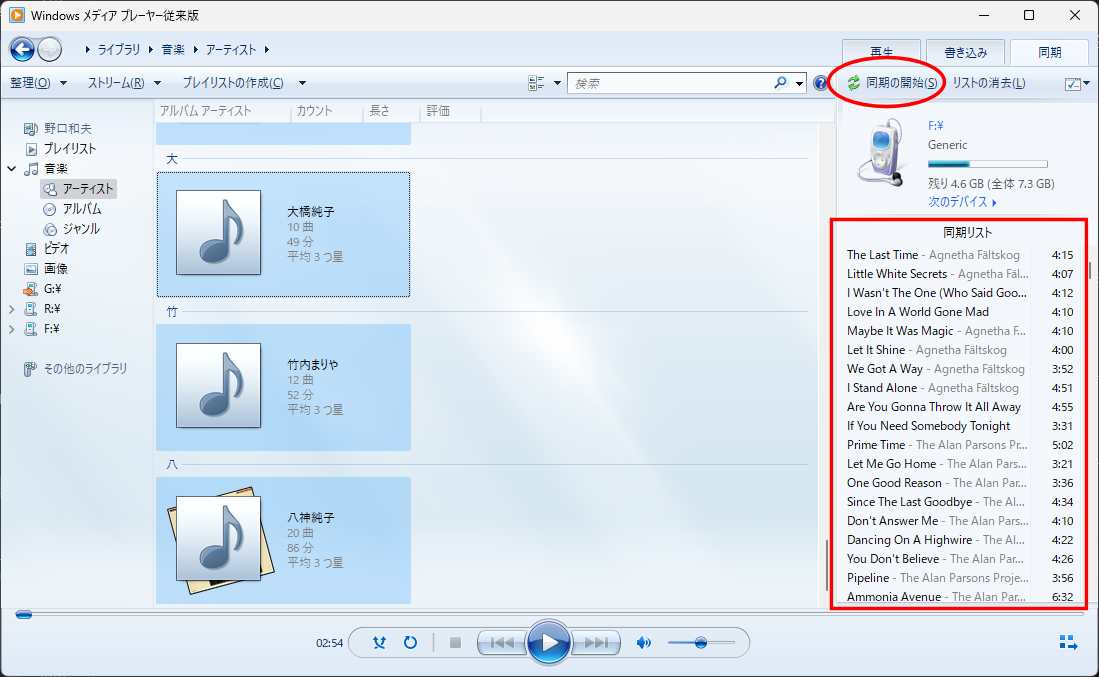Image resolution: width=1099 pixels, height=677 pixels.
Task: Open the search options dropdown arrow
Action: (799, 83)
